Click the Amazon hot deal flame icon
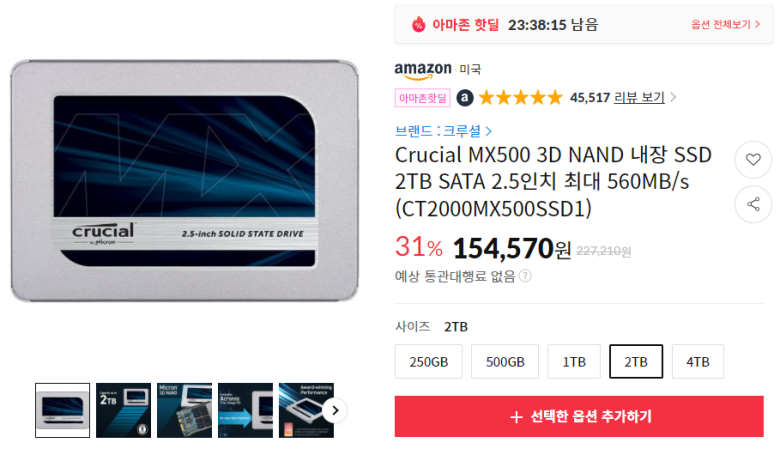This screenshot has height=449, width=780. click(x=418, y=24)
